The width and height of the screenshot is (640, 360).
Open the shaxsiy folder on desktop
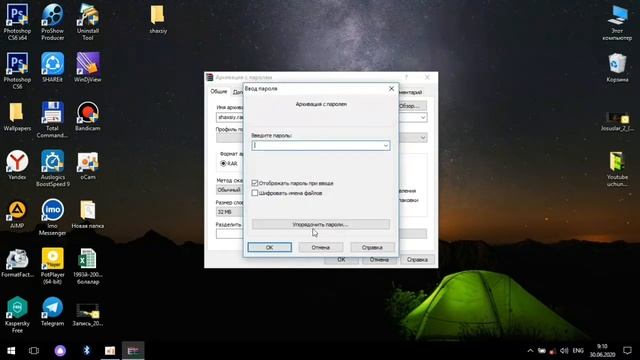pyautogui.click(x=158, y=19)
